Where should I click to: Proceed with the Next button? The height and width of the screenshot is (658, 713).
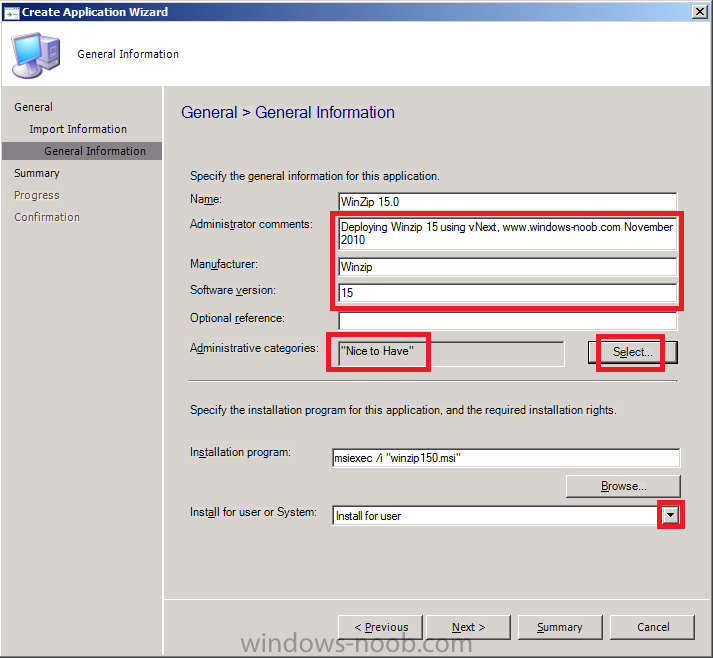pyautogui.click(x=468, y=628)
